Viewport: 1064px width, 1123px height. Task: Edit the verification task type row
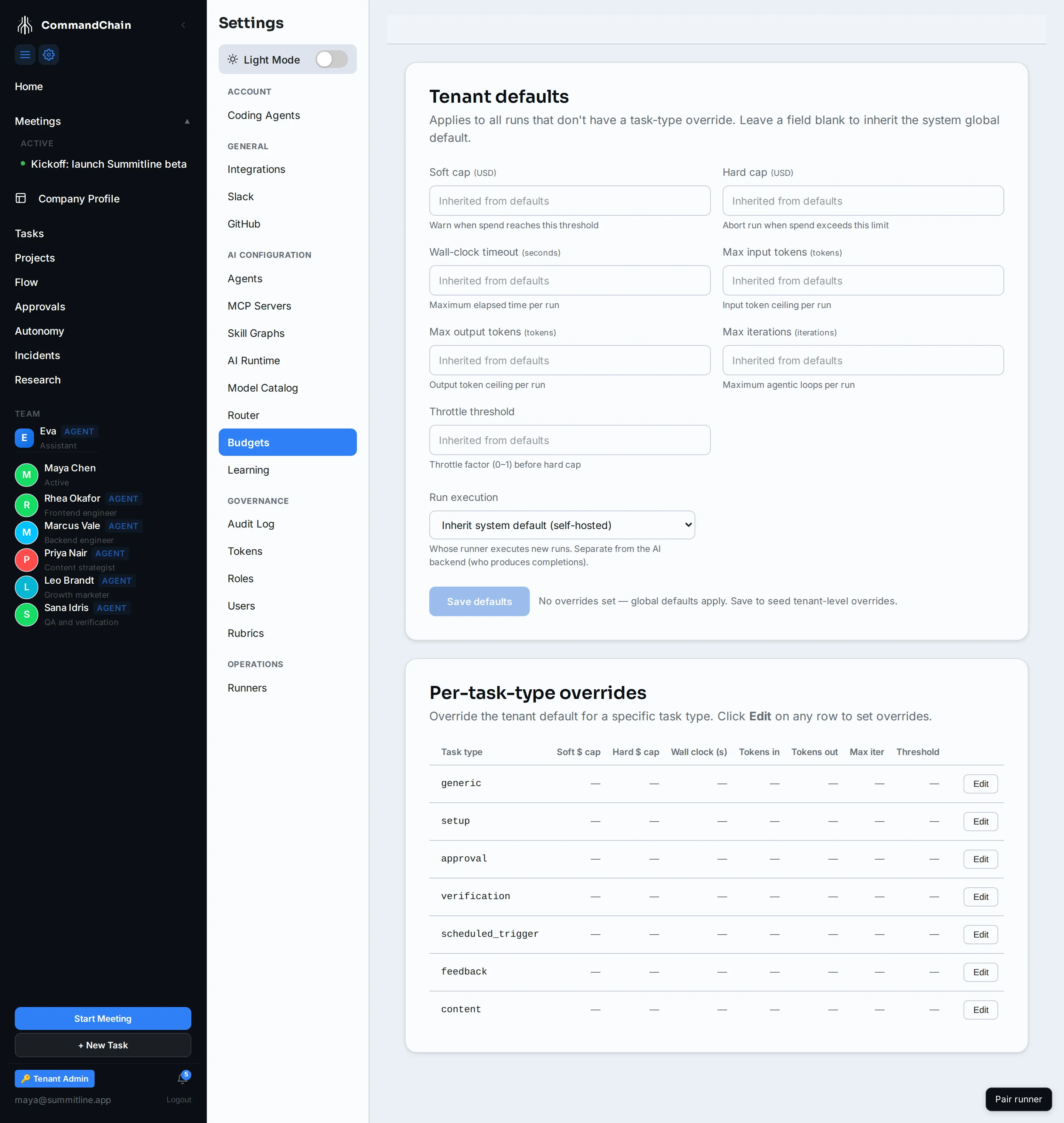[x=980, y=897]
